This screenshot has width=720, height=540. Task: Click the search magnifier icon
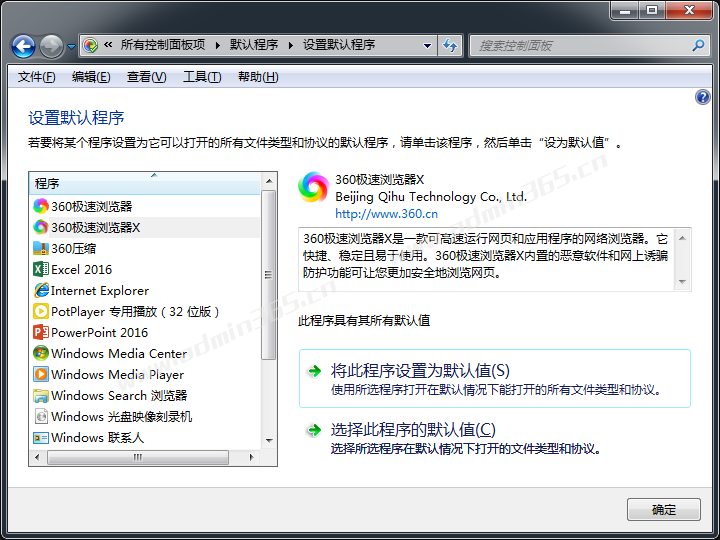(x=698, y=45)
